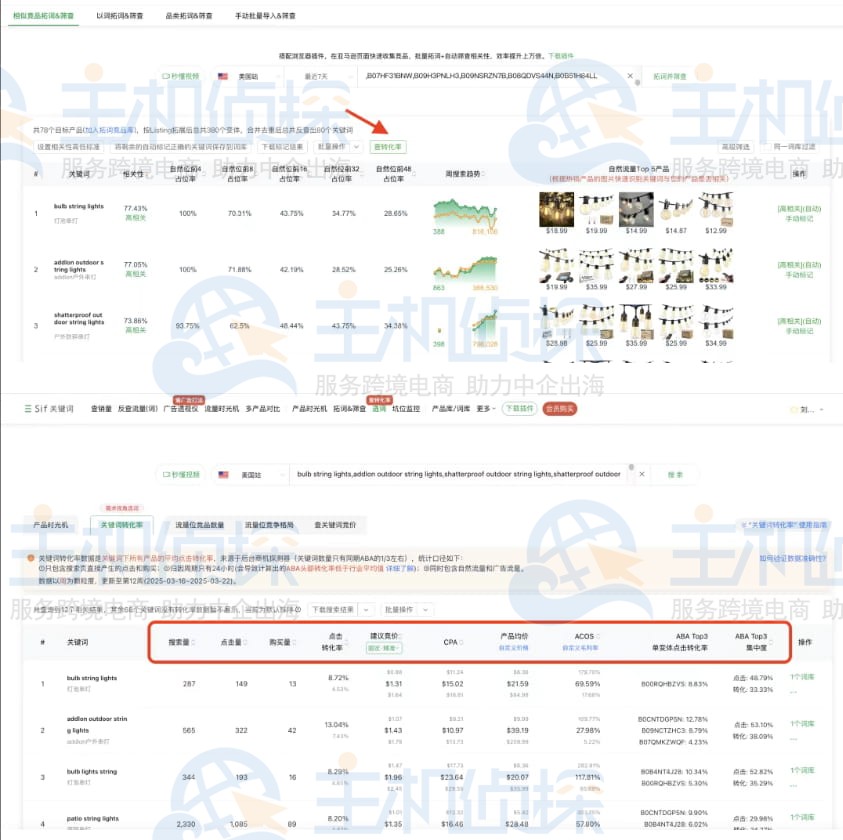The image size is (843, 840).
Task: Open first thumbnail in shatterproof outdoor row
Action: click(556, 322)
